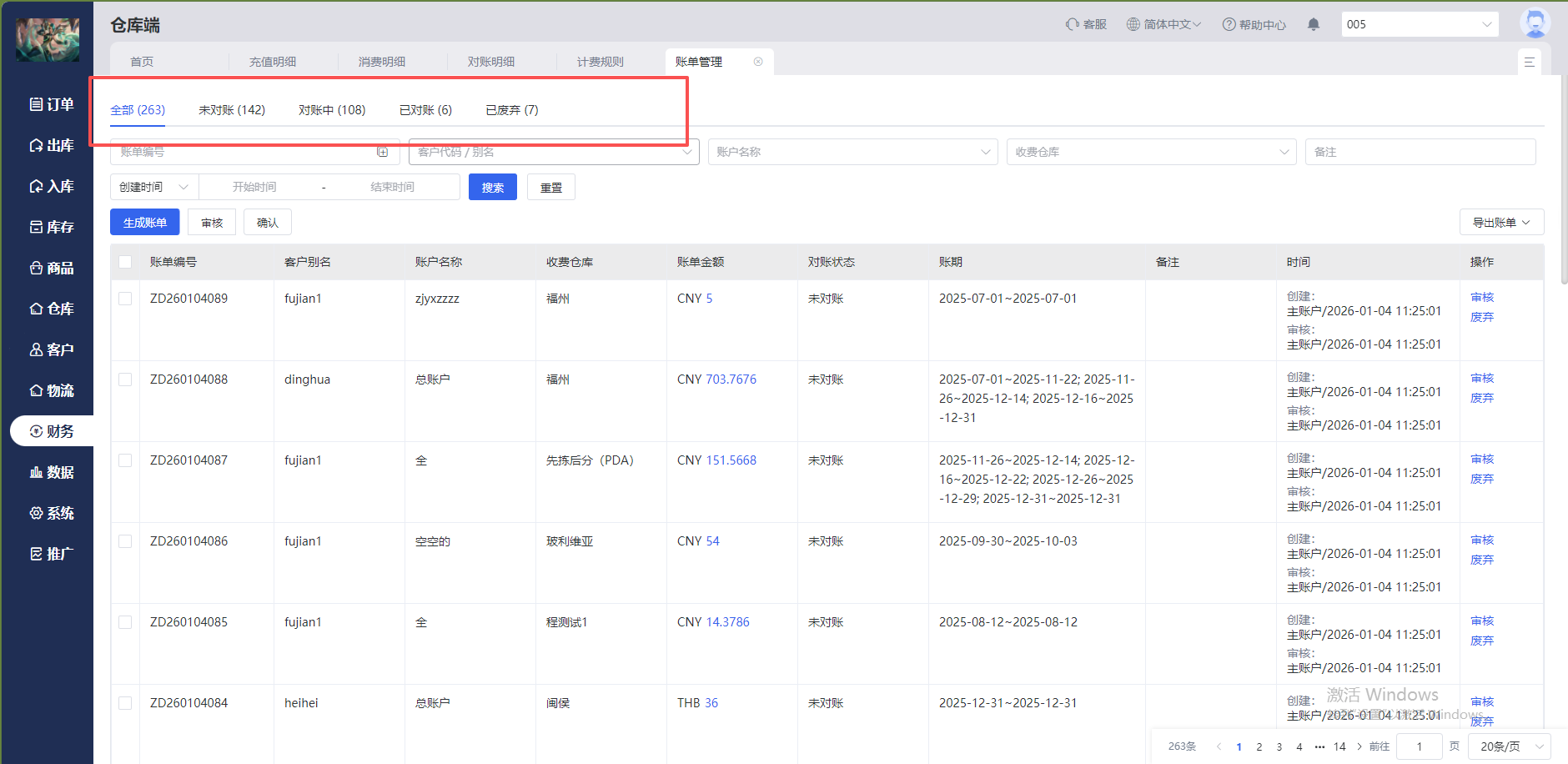1568x764 pixels.
Task: Switch to the 消费明细 page tab
Action: (x=382, y=62)
